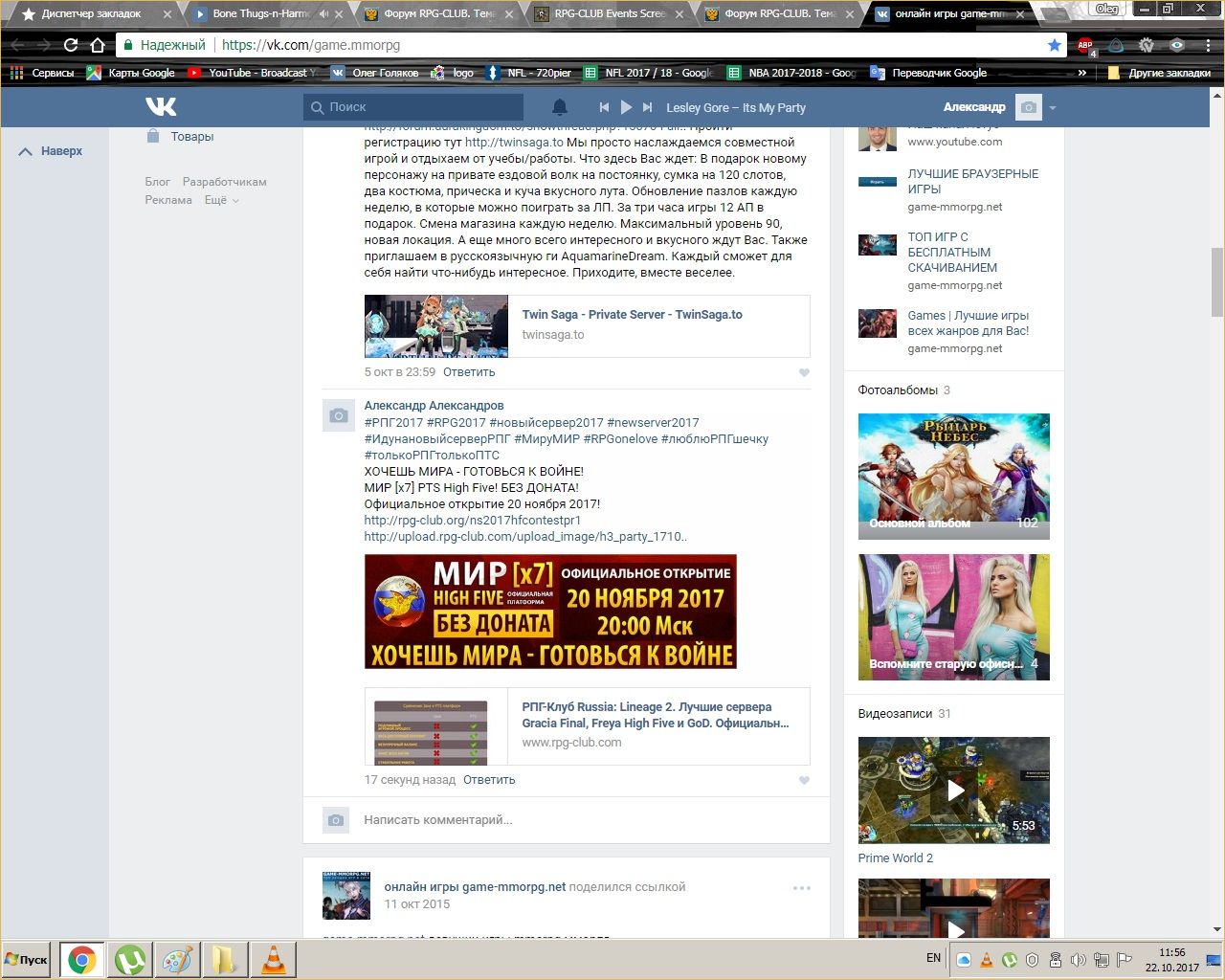Open uTorrent from the taskbar

coord(129,960)
